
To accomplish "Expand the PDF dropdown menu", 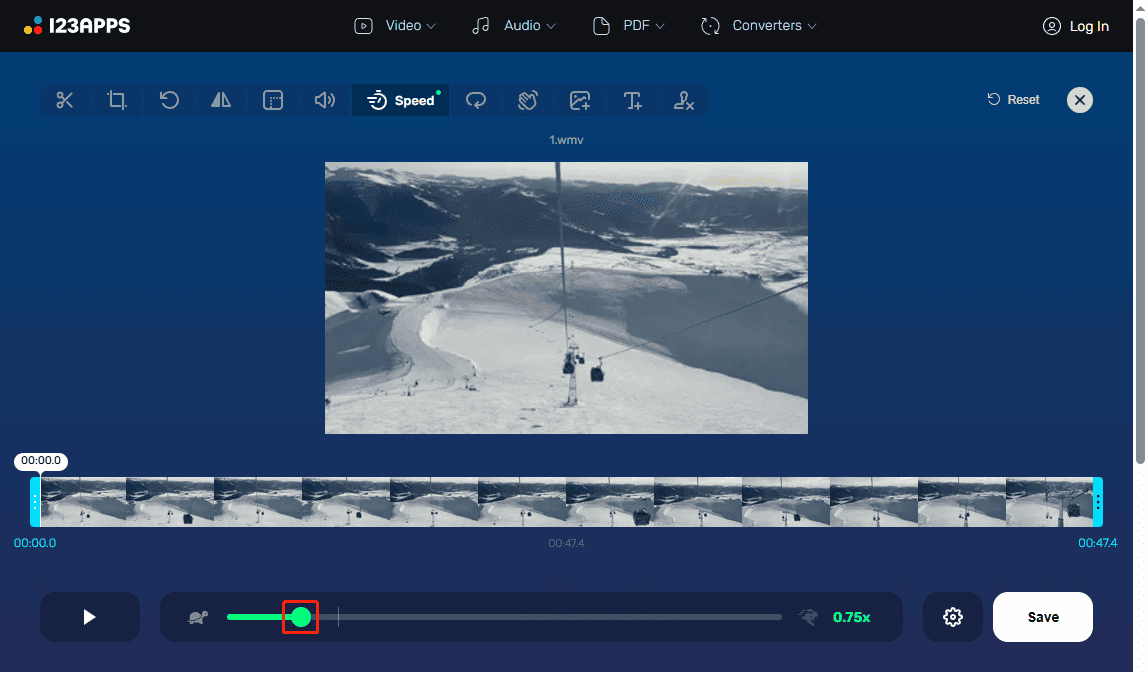I will click(x=628, y=25).
